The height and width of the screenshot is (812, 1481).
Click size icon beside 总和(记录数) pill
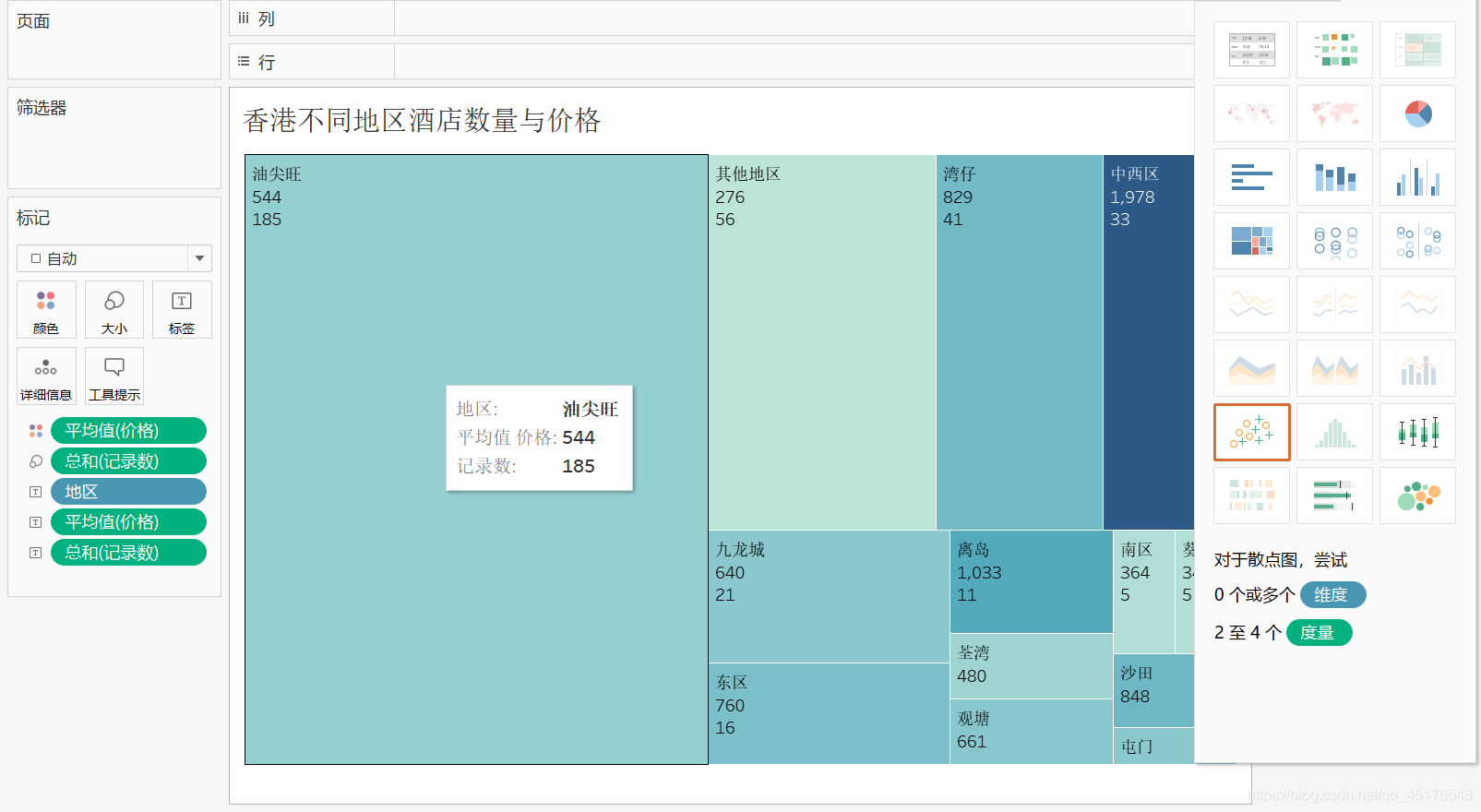[36, 461]
